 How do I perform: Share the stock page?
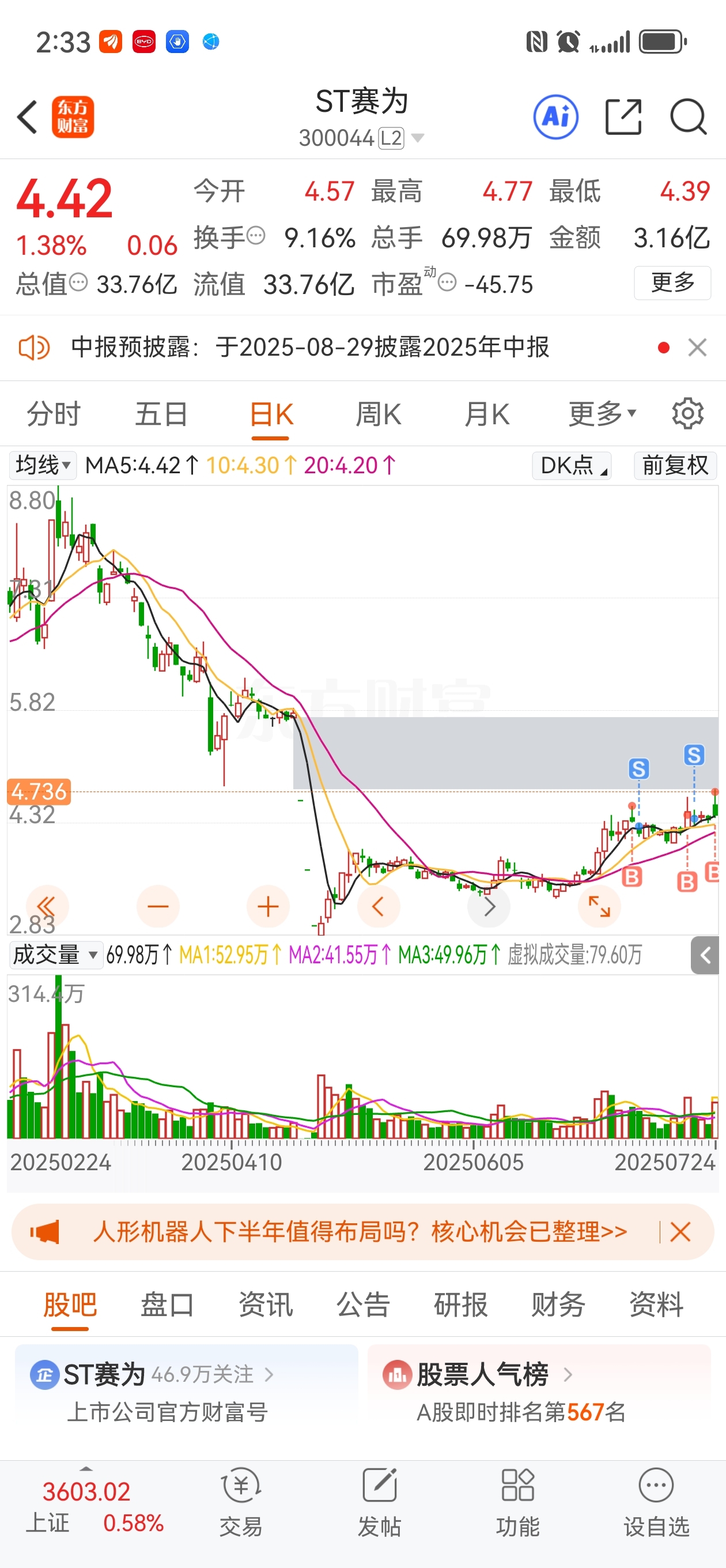(624, 116)
